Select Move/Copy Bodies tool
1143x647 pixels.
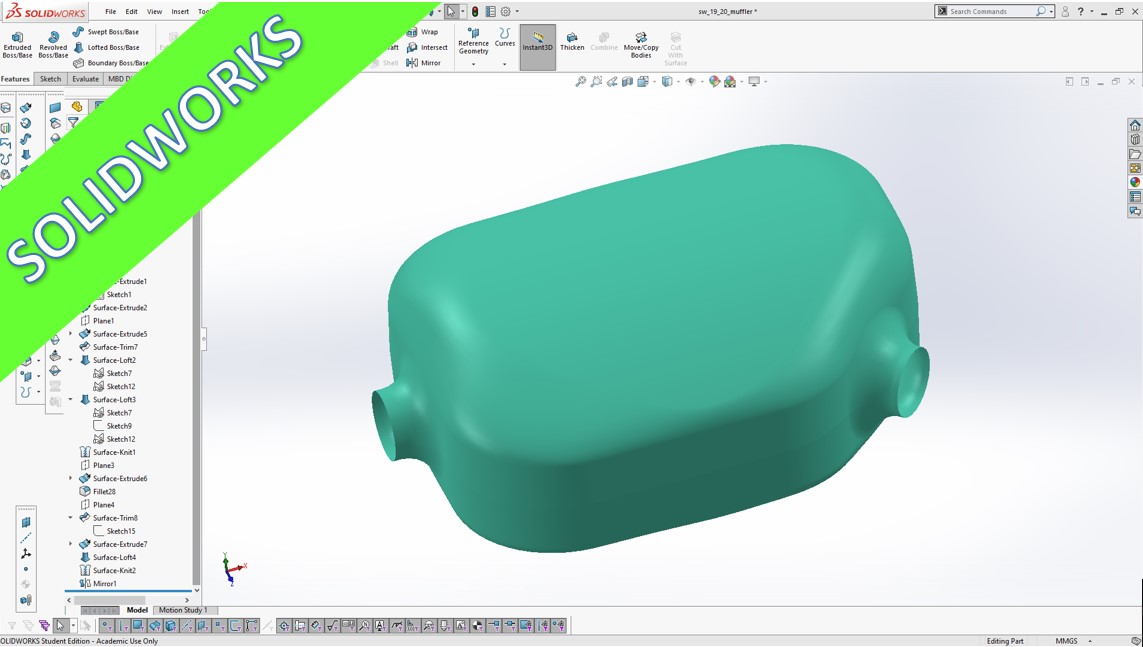[641, 44]
